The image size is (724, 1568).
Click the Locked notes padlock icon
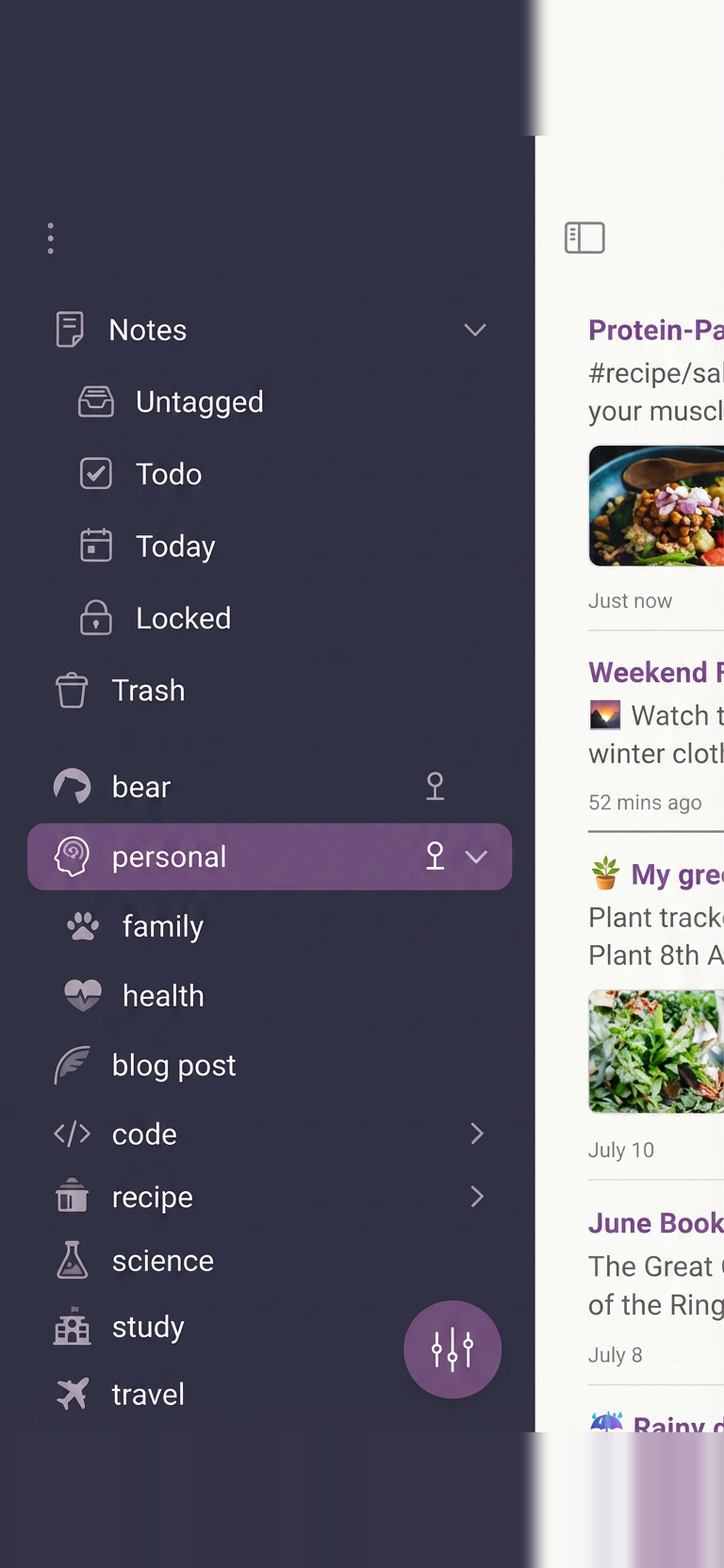pos(96,618)
